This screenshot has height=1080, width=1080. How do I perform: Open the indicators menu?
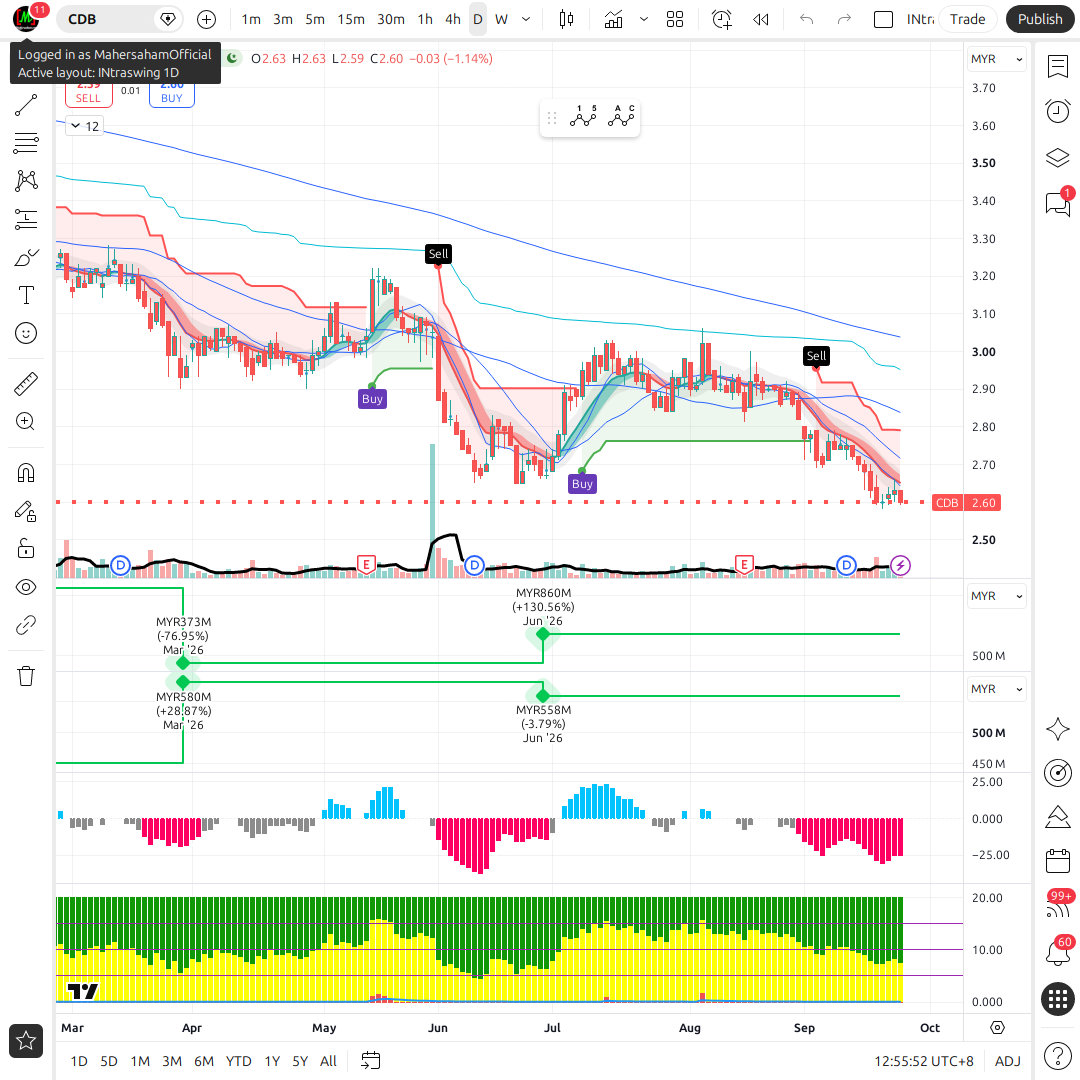[613, 19]
